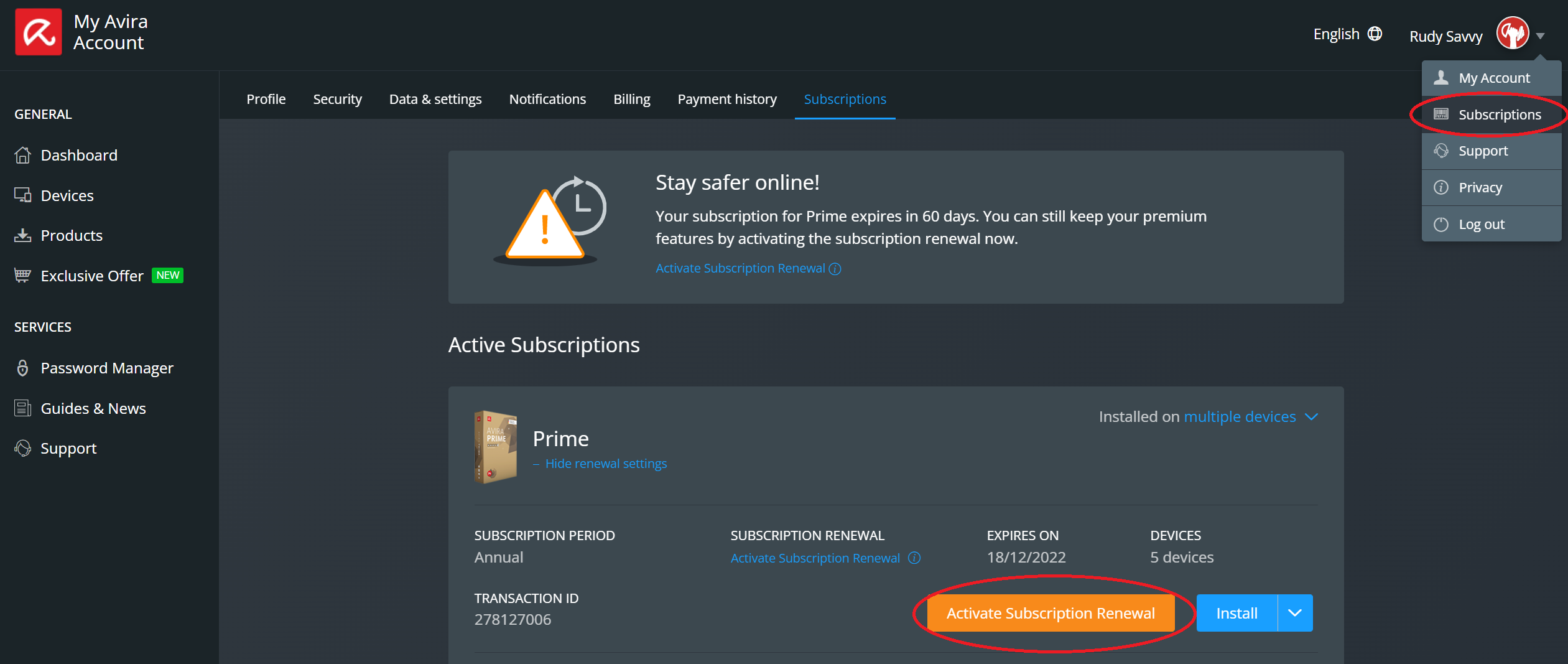
Task: Open Guides & News newspaper icon
Action: (22, 408)
